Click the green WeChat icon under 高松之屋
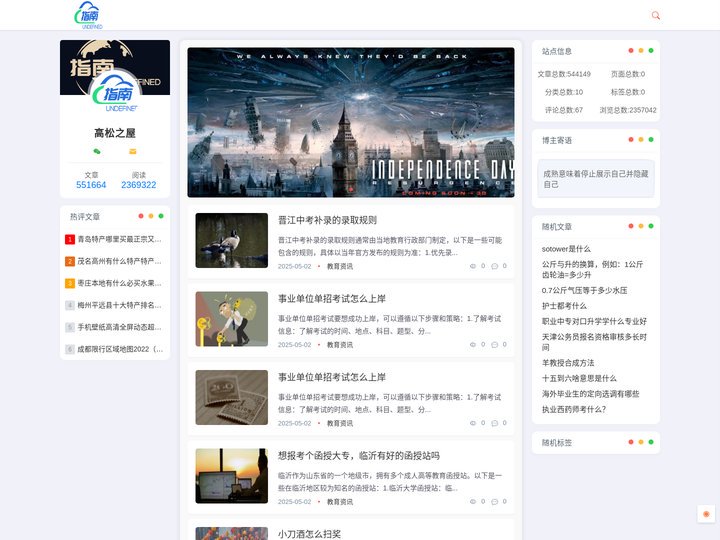Viewport: 720px width, 540px height. [97, 151]
